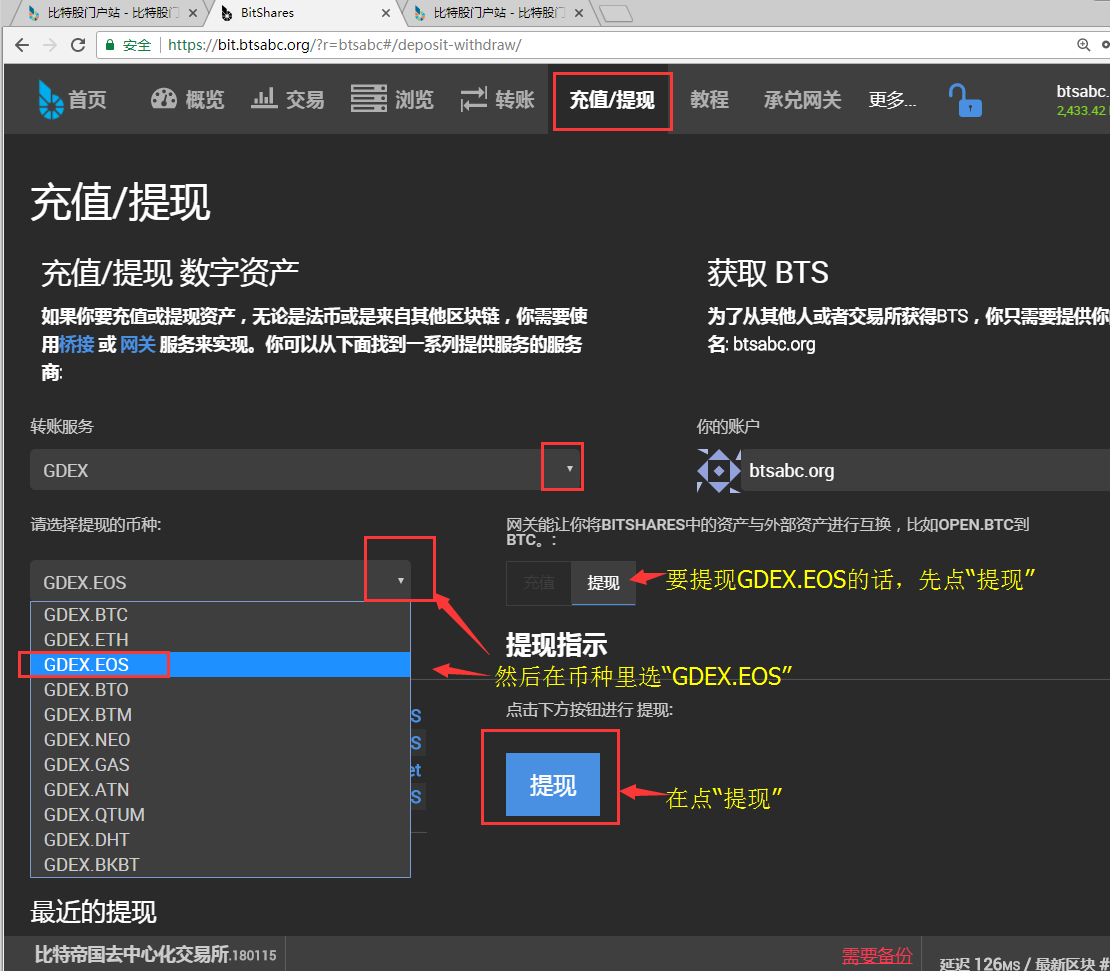1110x971 pixels.
Task: Open the 交易 chart icon
Action: [x=264, y=99]
